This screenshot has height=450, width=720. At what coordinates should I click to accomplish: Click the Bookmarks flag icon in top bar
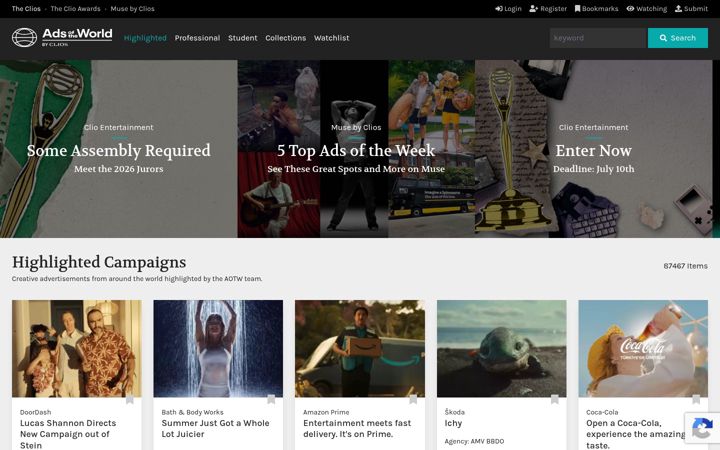(x=577, y=9)
